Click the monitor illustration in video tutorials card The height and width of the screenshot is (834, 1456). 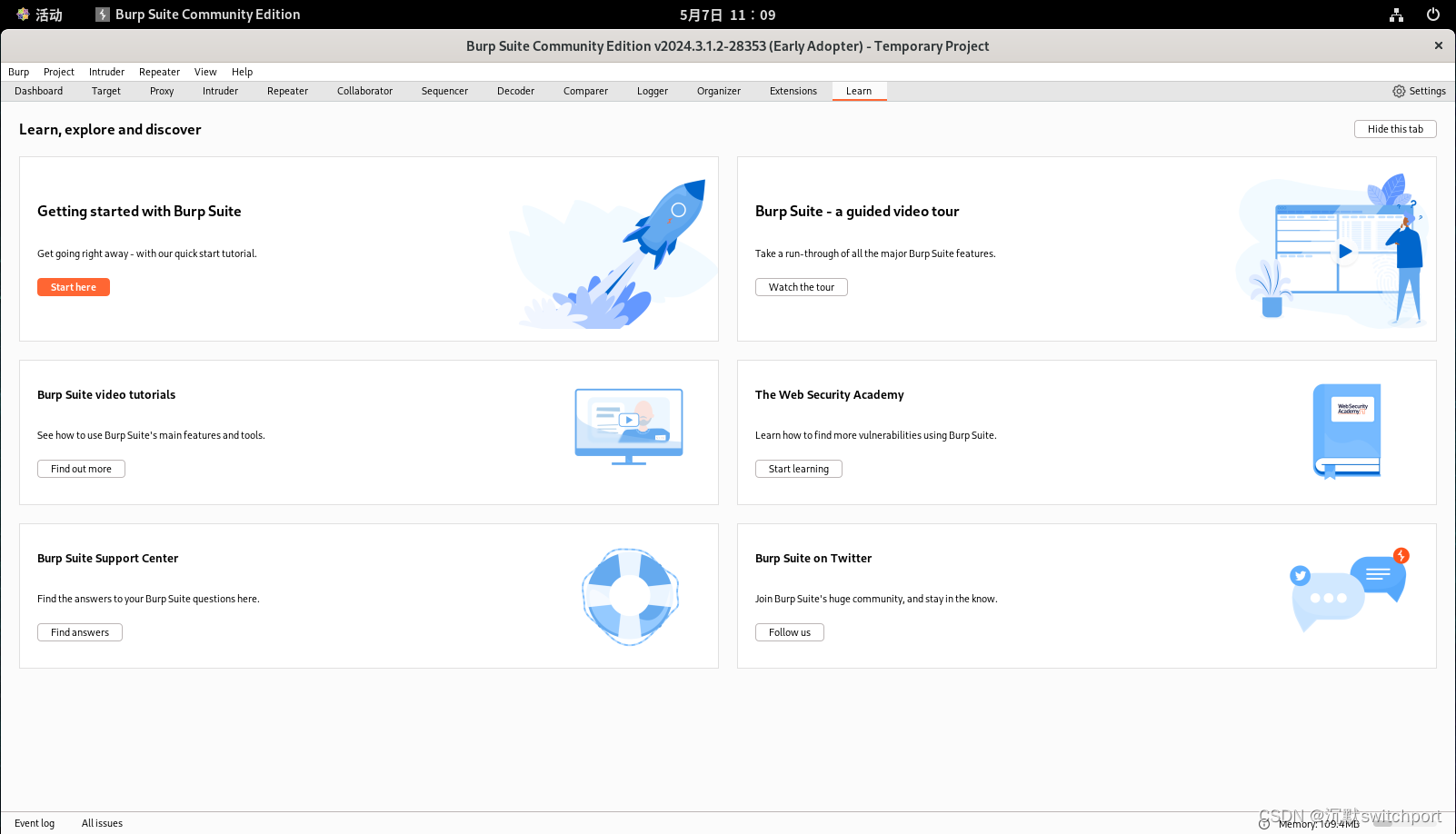(x=629, y=426)
